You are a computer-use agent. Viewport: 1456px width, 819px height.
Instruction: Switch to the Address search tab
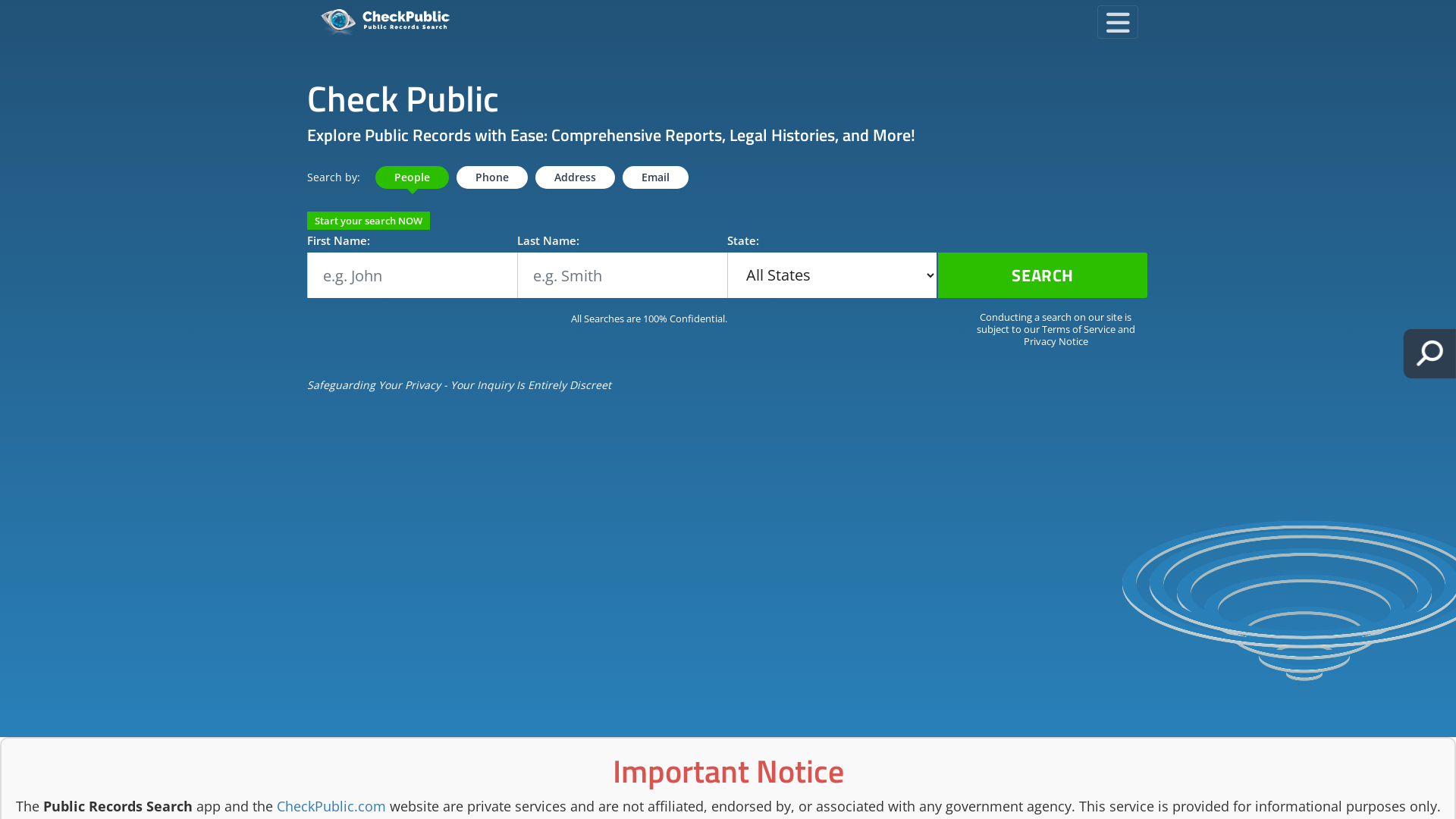pyautogui.click(x=575, y=177)
